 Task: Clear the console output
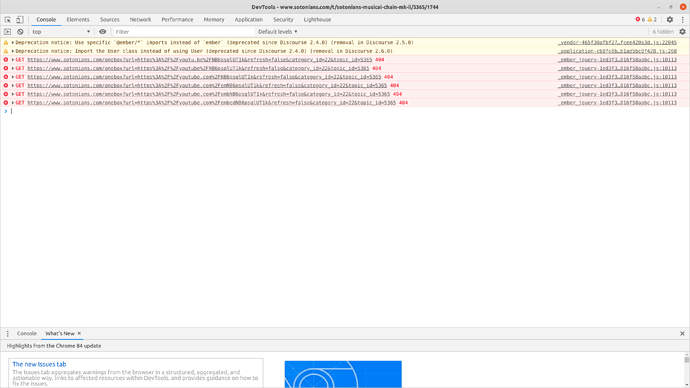pos(20,32)
